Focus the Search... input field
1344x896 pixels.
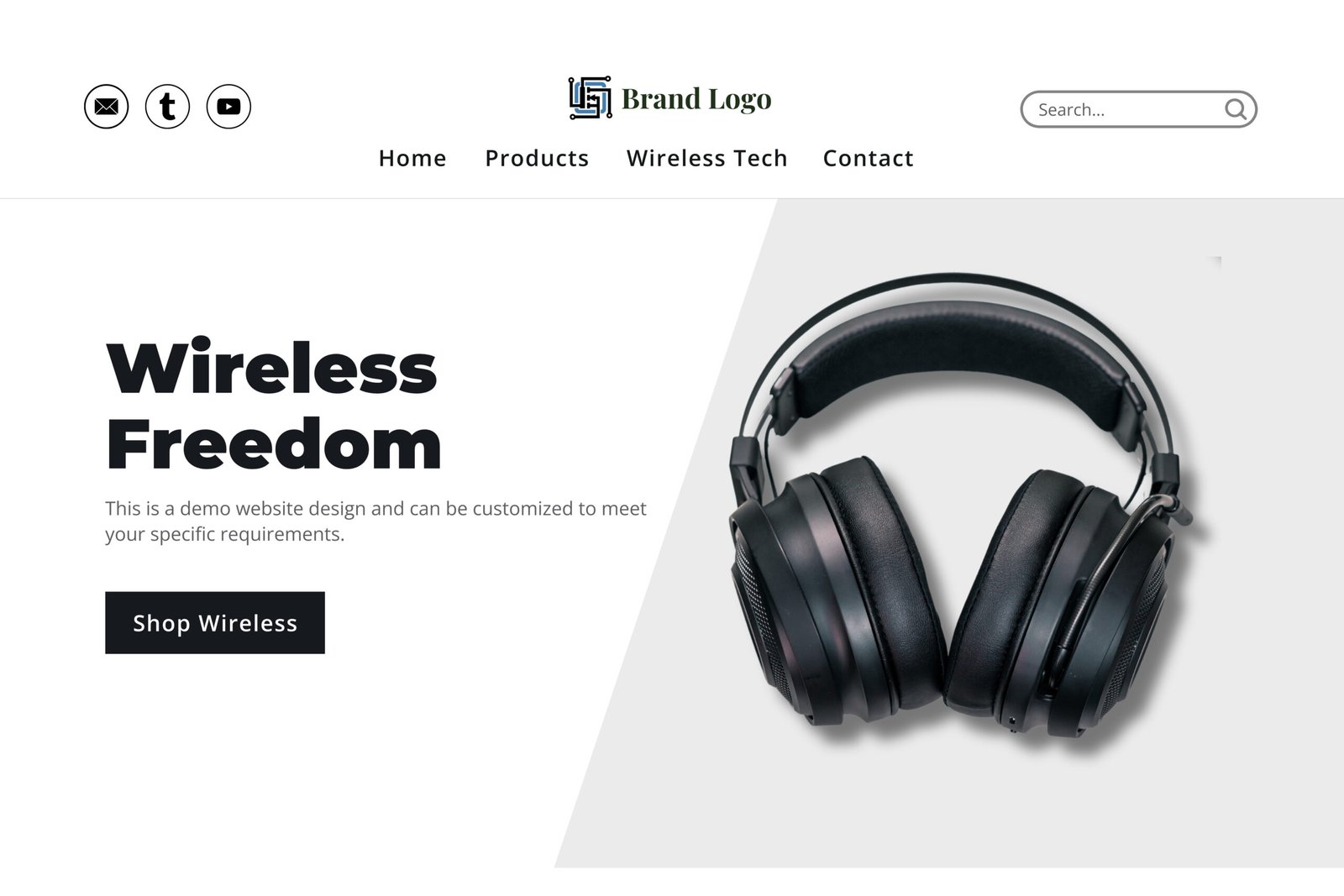pos(1126,110)
